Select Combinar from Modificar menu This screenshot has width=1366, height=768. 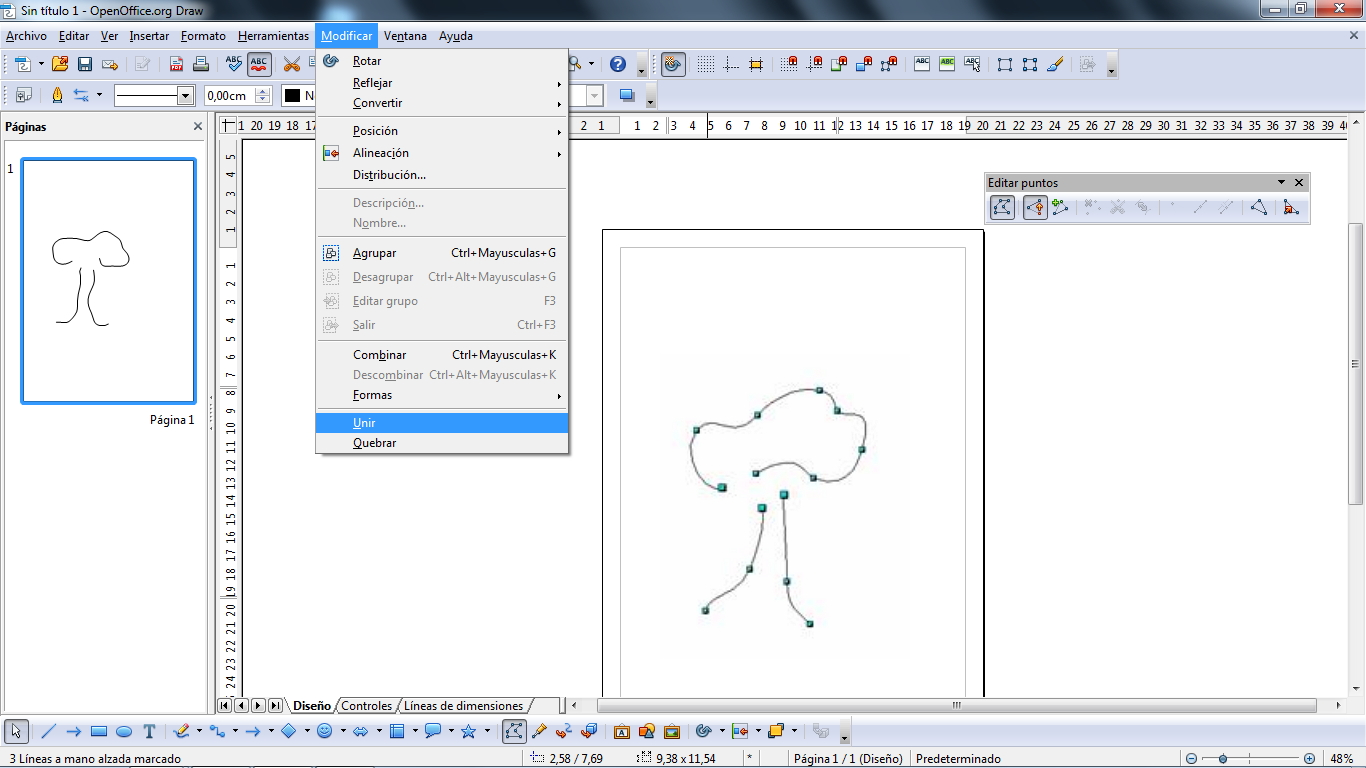(x=442, y=355)
